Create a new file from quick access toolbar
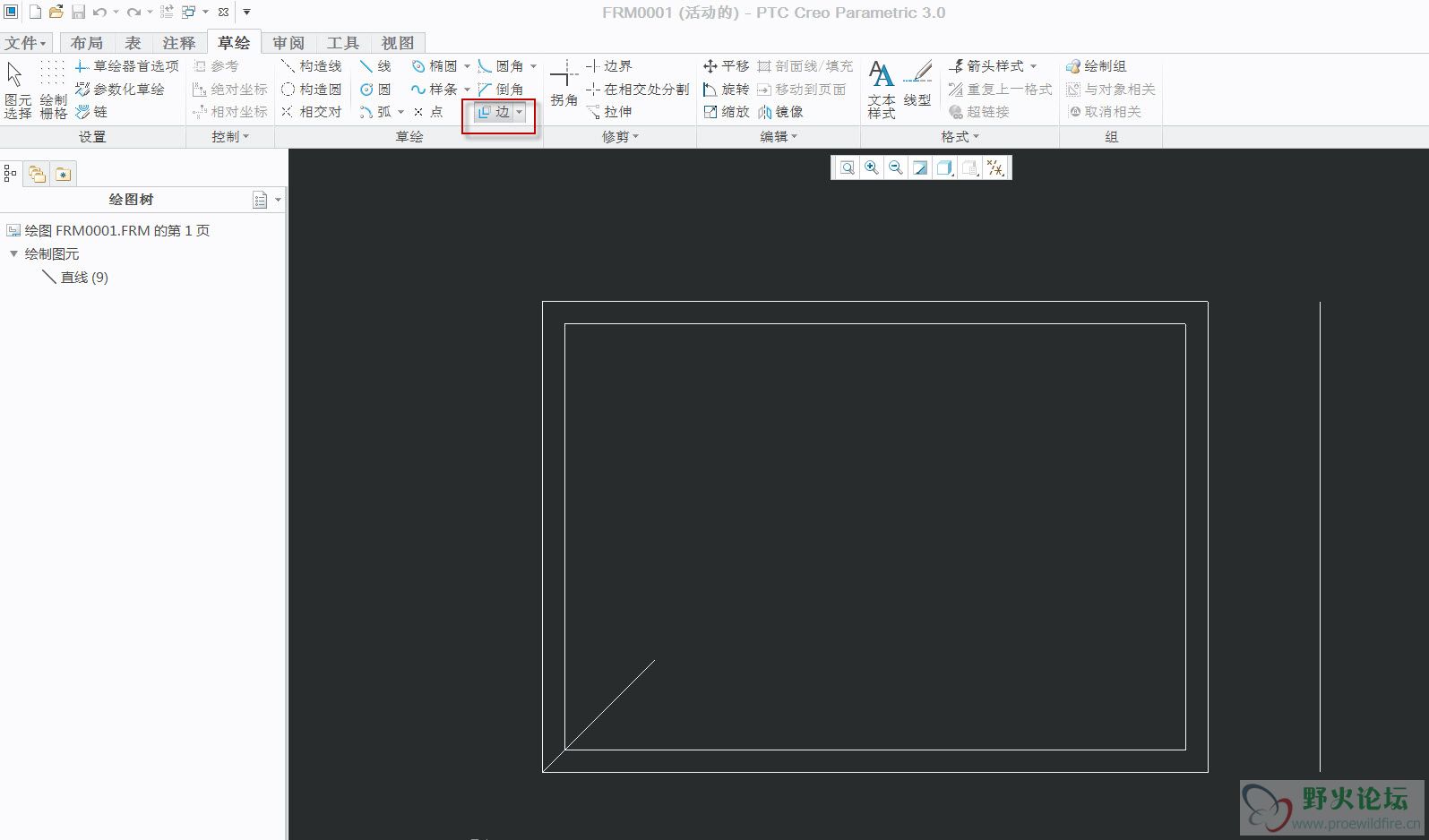The height and width of the screenshot is (840, 1429). (x=35, y=13)
